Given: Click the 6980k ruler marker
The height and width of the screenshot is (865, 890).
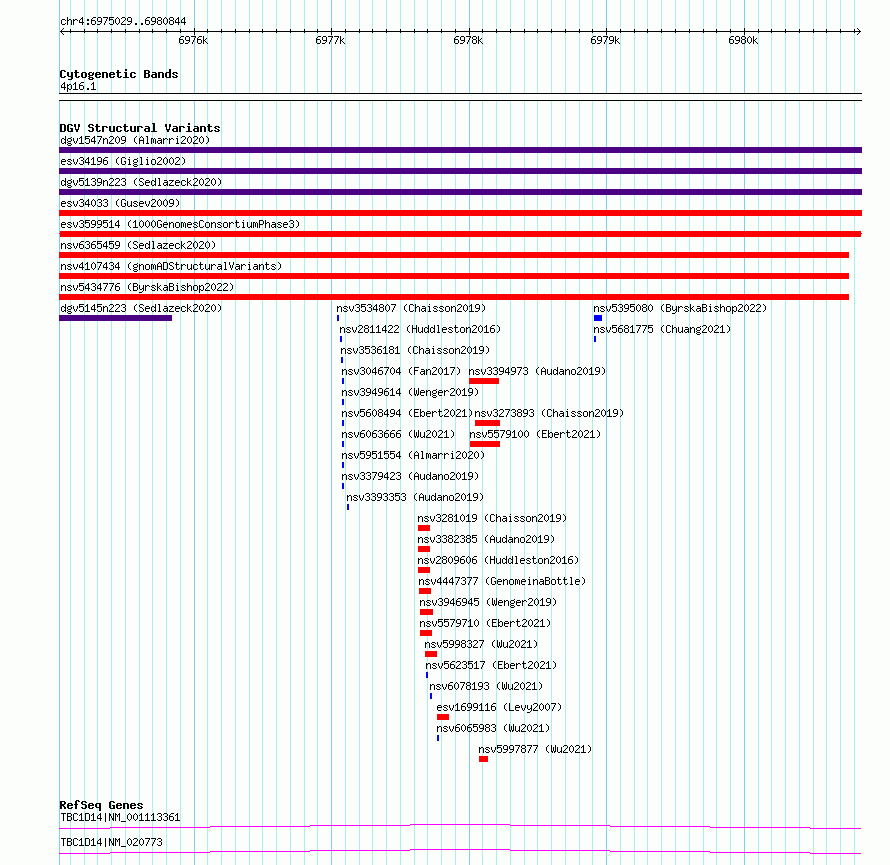Looking at the screenshot, I should pos(743,40).
